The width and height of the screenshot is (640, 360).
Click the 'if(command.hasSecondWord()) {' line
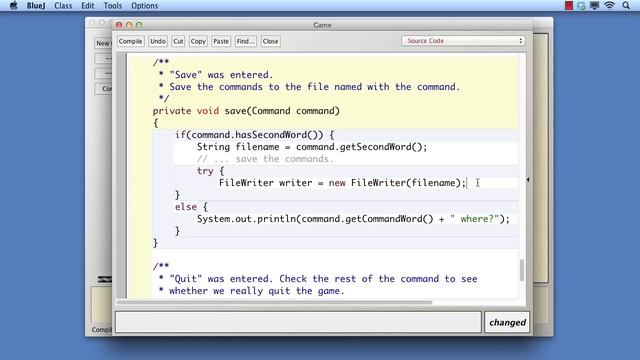[255, 135]
